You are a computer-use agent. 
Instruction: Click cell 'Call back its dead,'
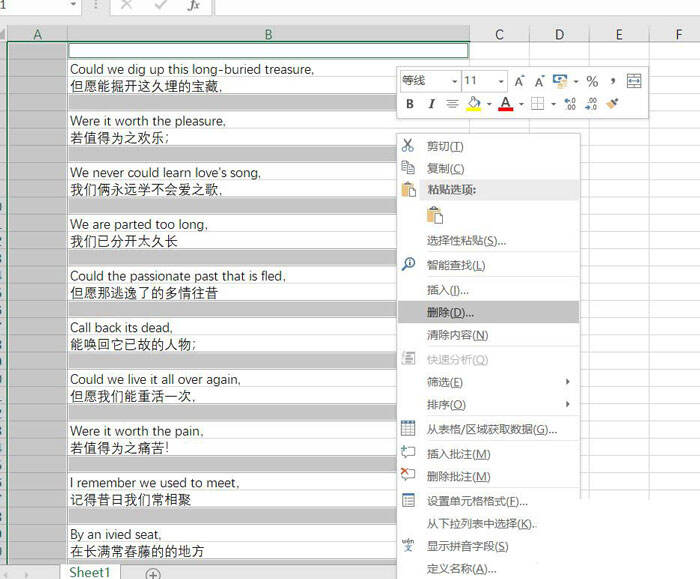click(232, 327)
